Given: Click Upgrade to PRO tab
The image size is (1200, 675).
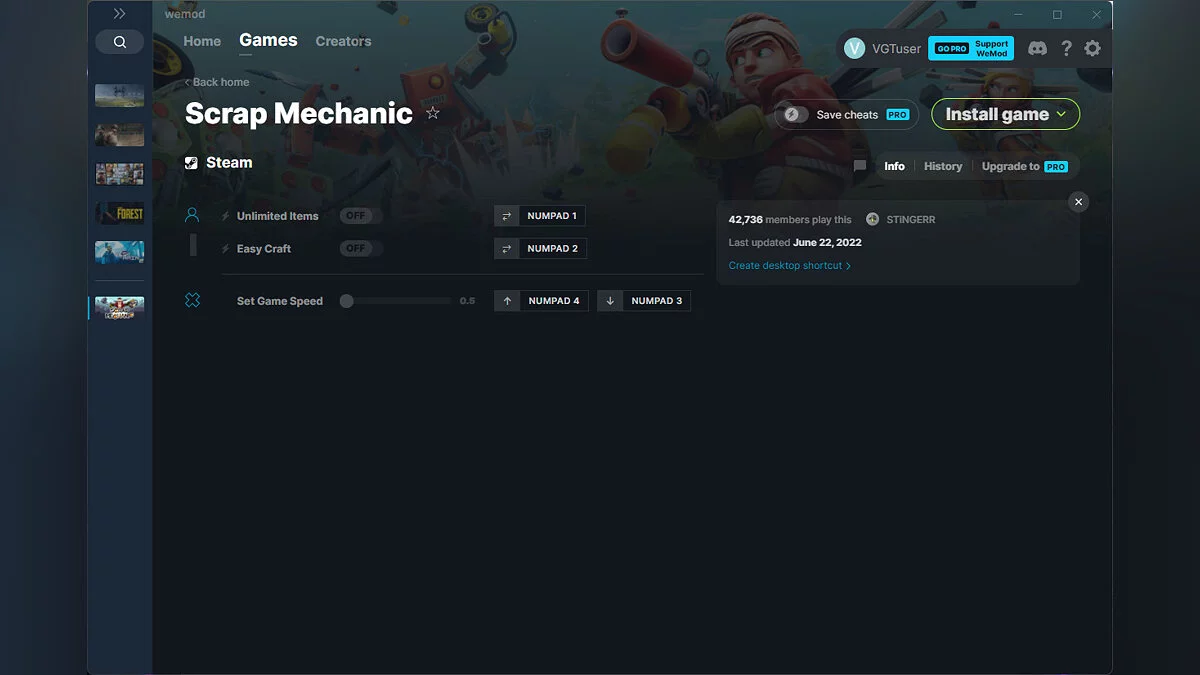Looking at the screenshot, I should point(1025,166).
